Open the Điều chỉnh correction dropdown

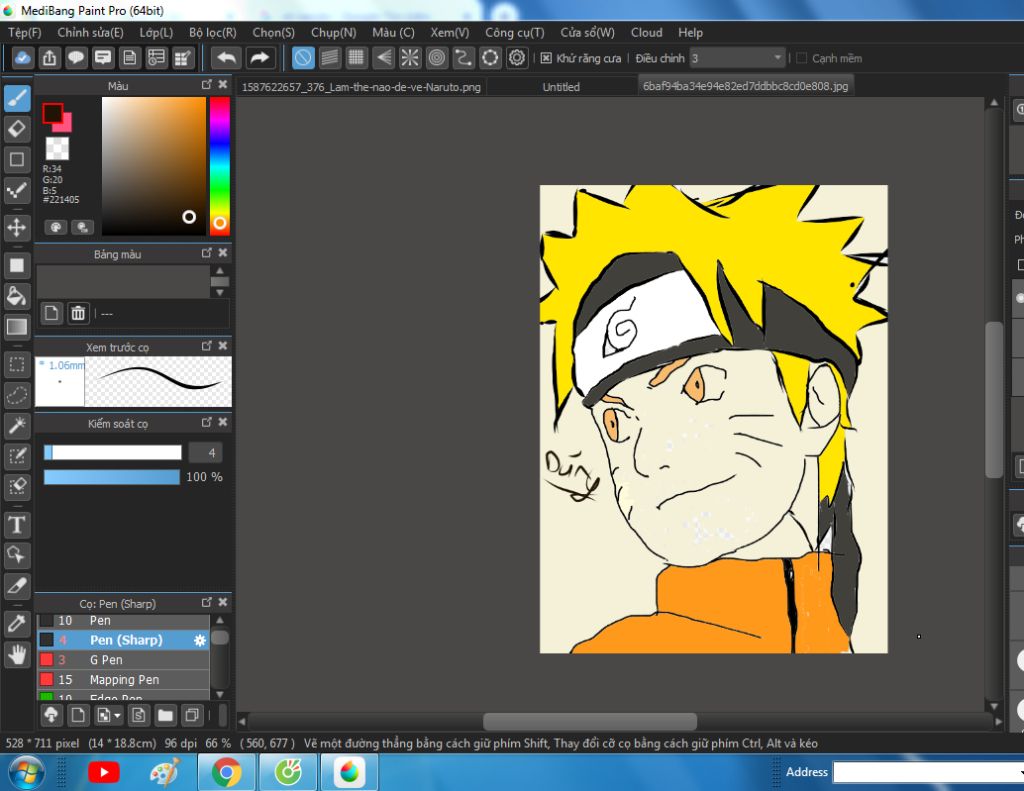[x=737, y=58]
